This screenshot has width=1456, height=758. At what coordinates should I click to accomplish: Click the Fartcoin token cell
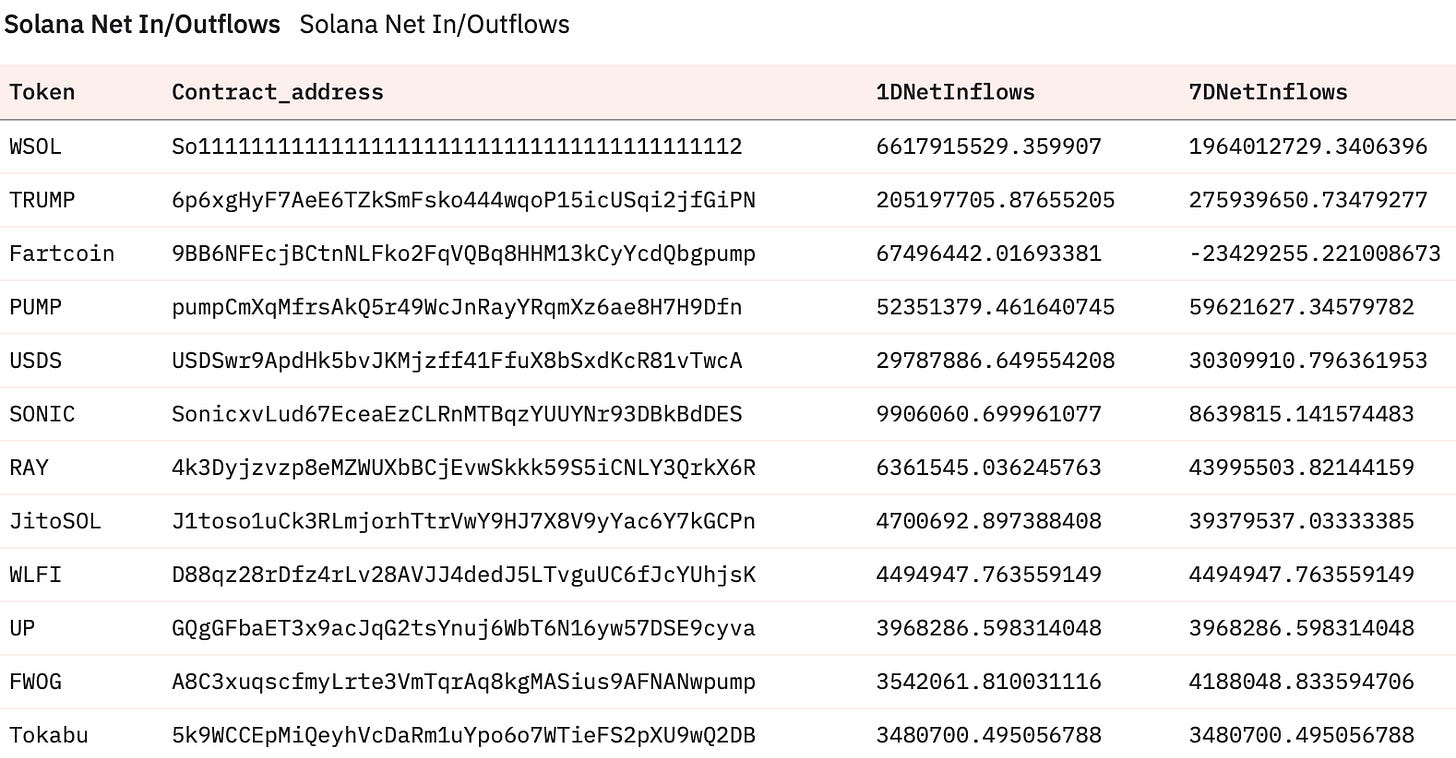click(62, 254)
